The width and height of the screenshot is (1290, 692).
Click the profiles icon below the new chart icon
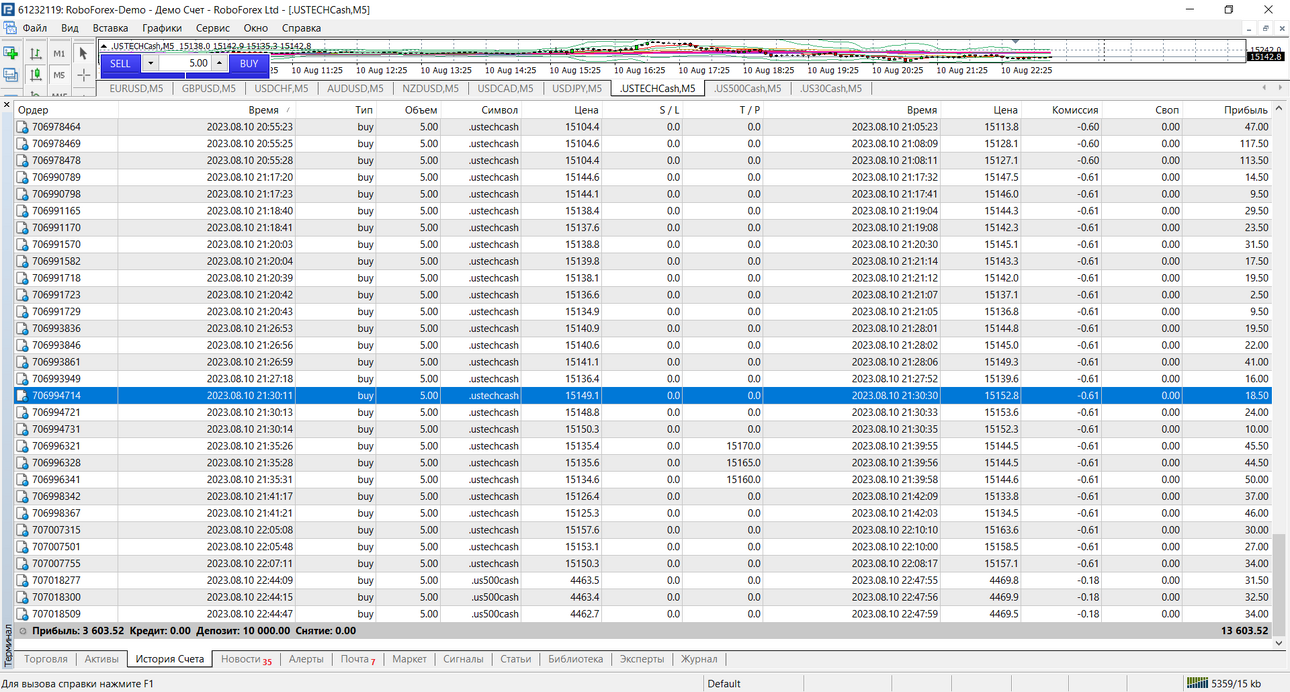coord(10,75)
